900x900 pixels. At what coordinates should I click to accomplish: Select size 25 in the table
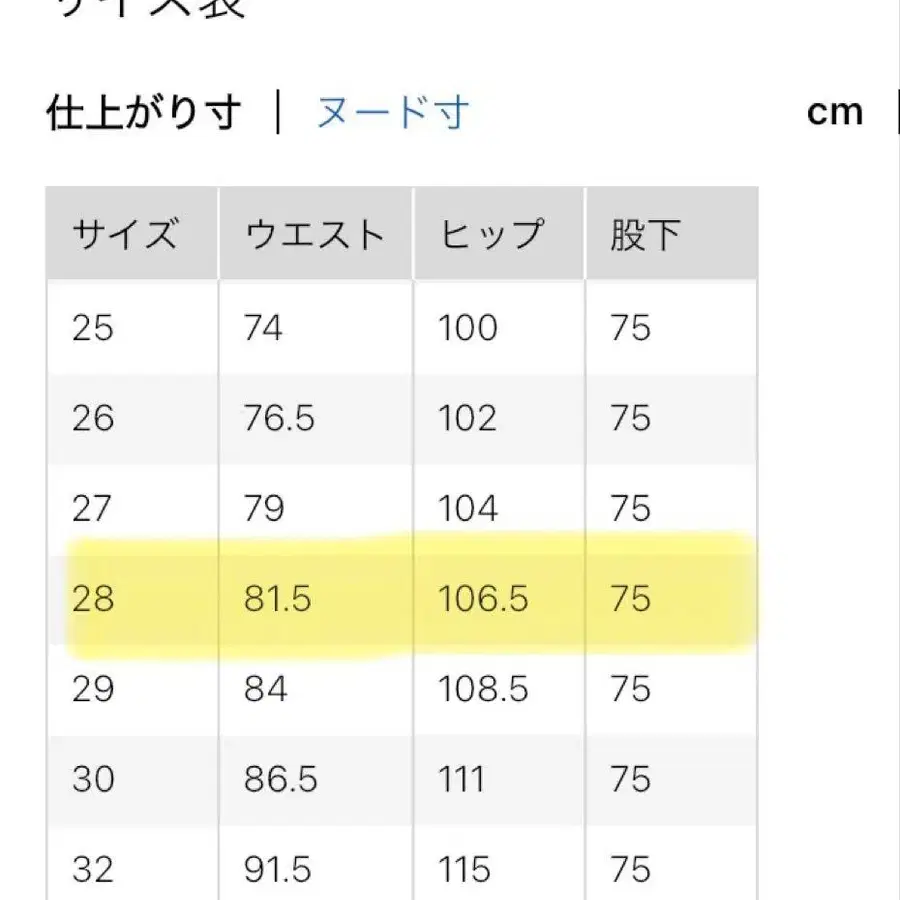94,328
